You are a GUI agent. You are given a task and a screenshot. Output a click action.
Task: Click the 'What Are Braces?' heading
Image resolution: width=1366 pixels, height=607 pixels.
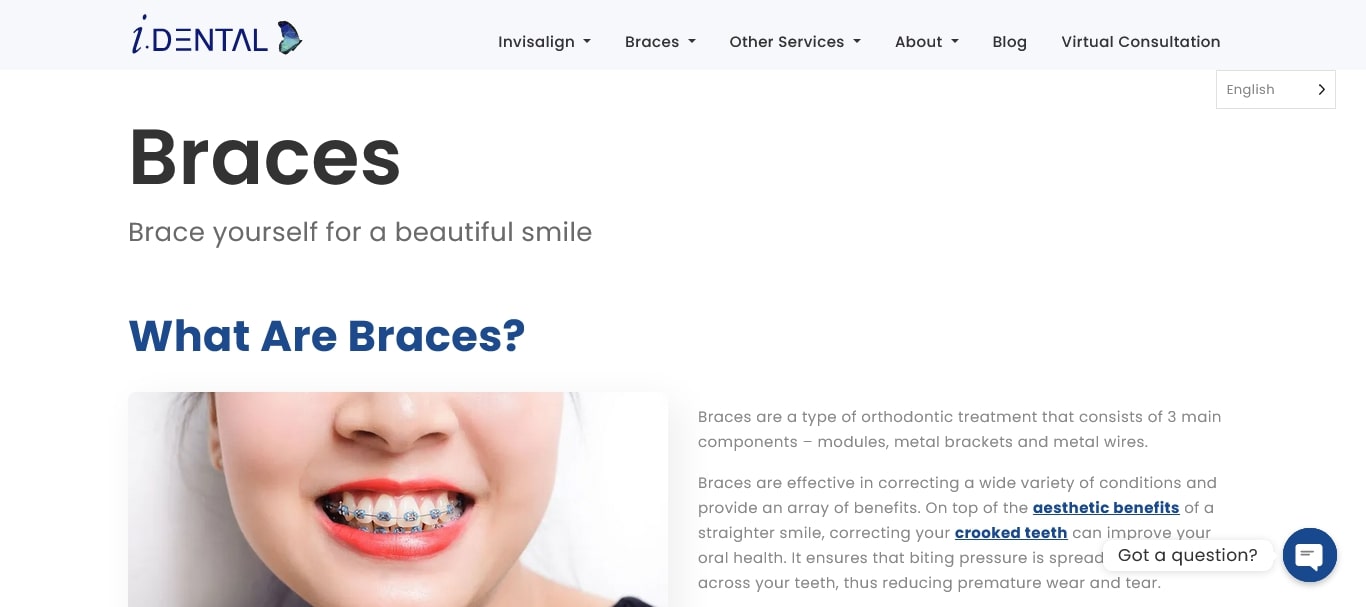327,336
